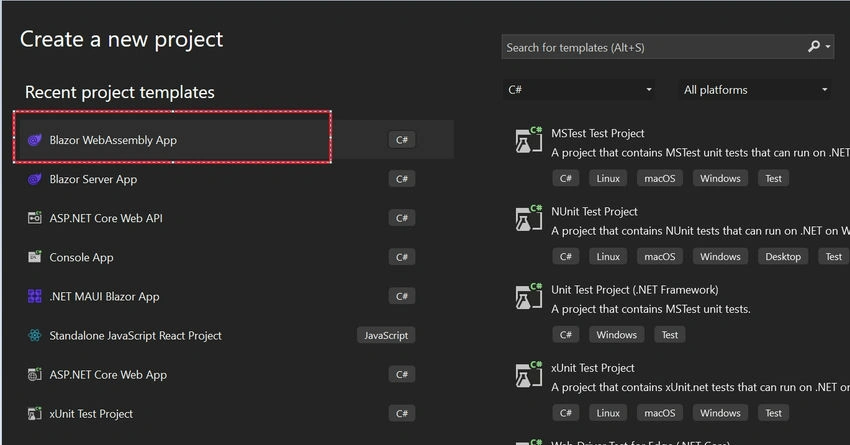Choose Unit Test Project (.NET Framework) template title

tap(635, 289)
